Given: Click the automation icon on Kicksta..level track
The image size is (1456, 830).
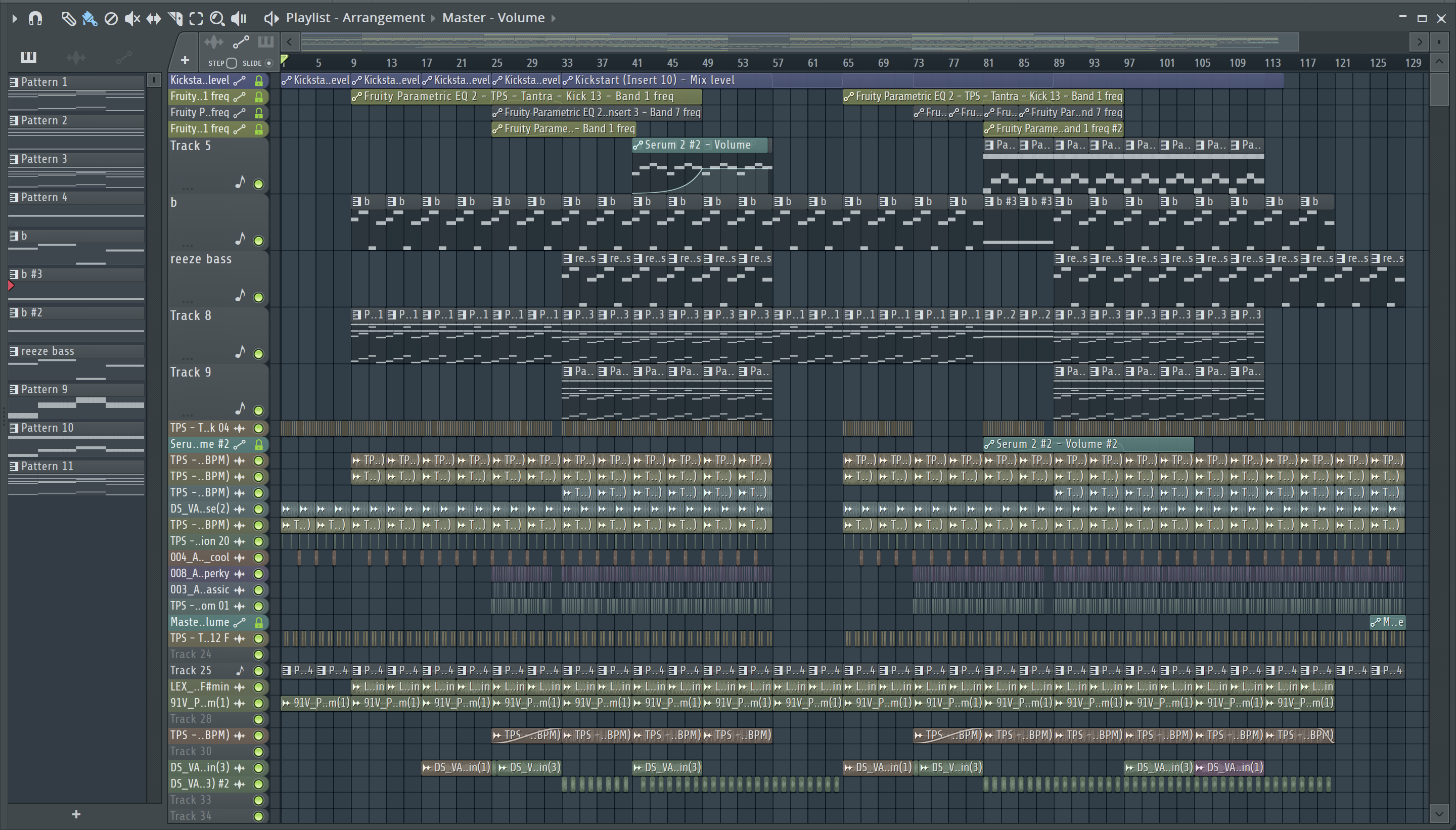Looking at the screenshot, I should (240, 80).
